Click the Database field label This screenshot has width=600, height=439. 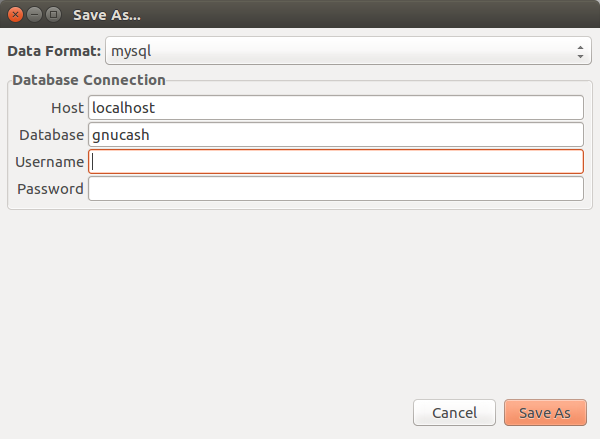pos(52,135)
